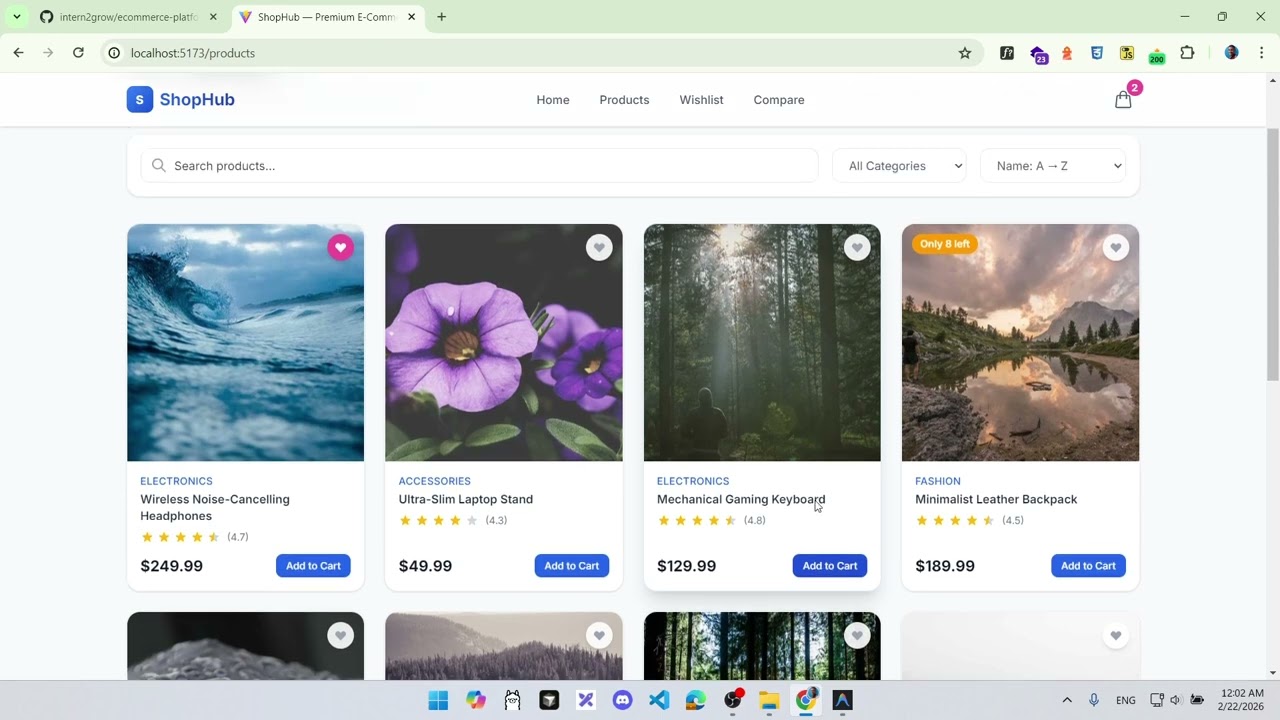Open Mechanical Gaming Keyboard product title
The width and height of the screenshot is (1280, 720).
coord(741,499)
